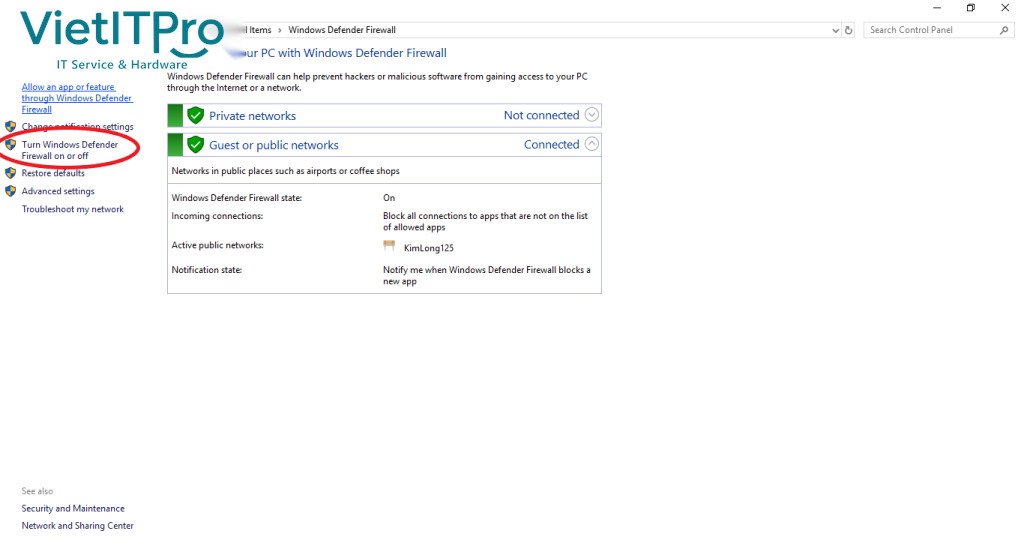The height and width of the screenshot is (546, 1024).
Task: Click the network bench icon beside KimLong125
Action: click(389, 246)
